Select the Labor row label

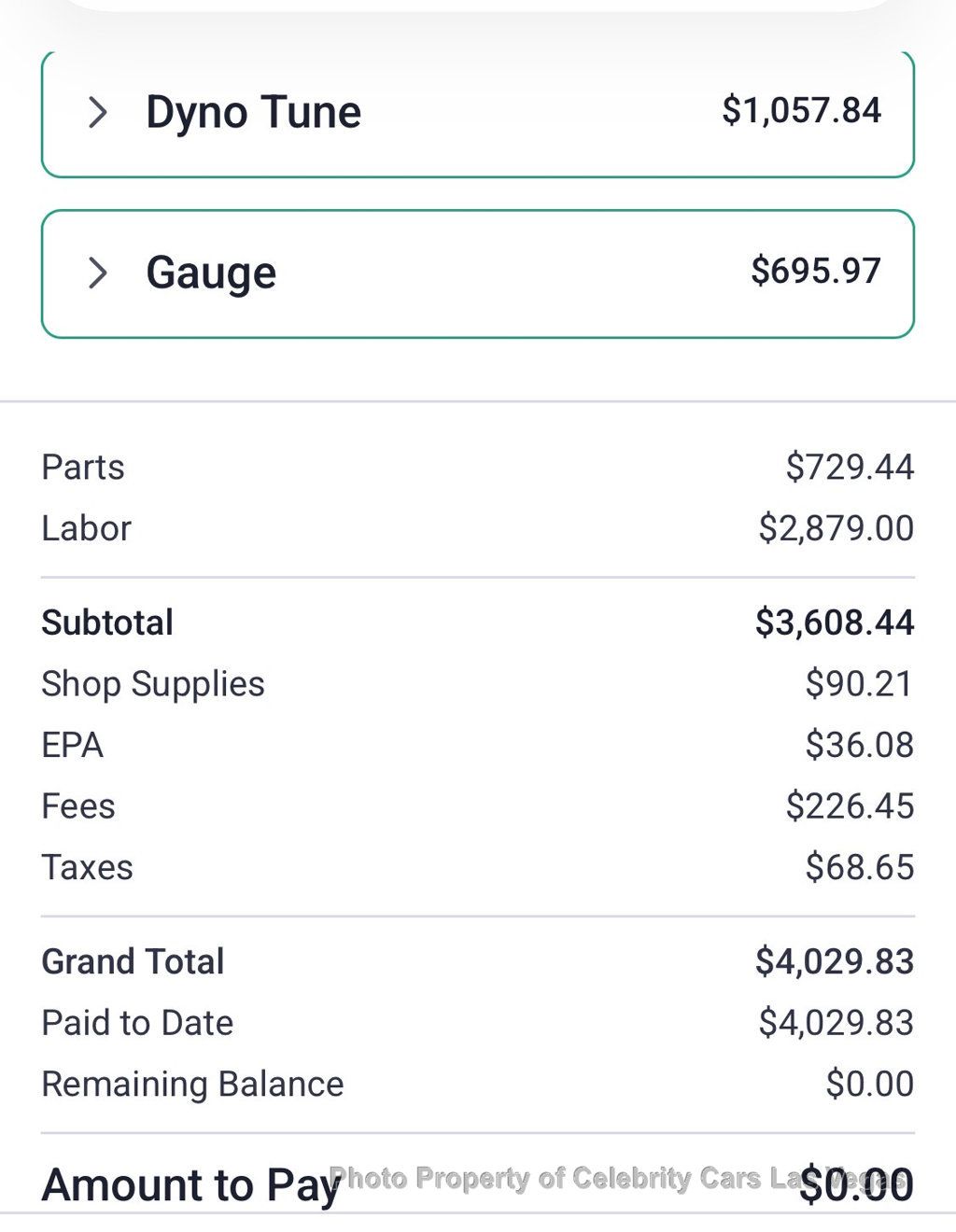click(x=86, y=528)
